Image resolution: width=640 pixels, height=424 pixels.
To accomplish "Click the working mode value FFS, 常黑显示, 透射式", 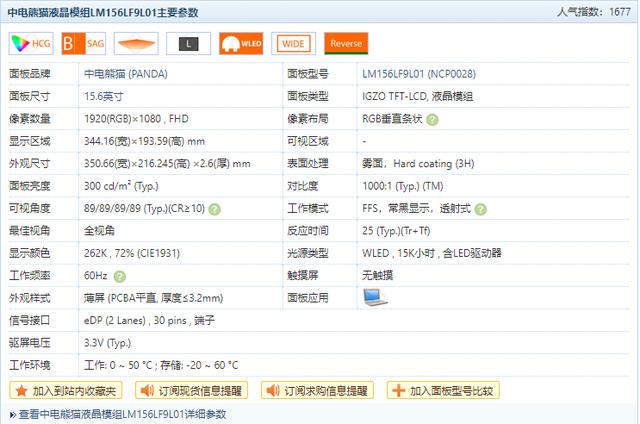I will [x=416, y=209].
